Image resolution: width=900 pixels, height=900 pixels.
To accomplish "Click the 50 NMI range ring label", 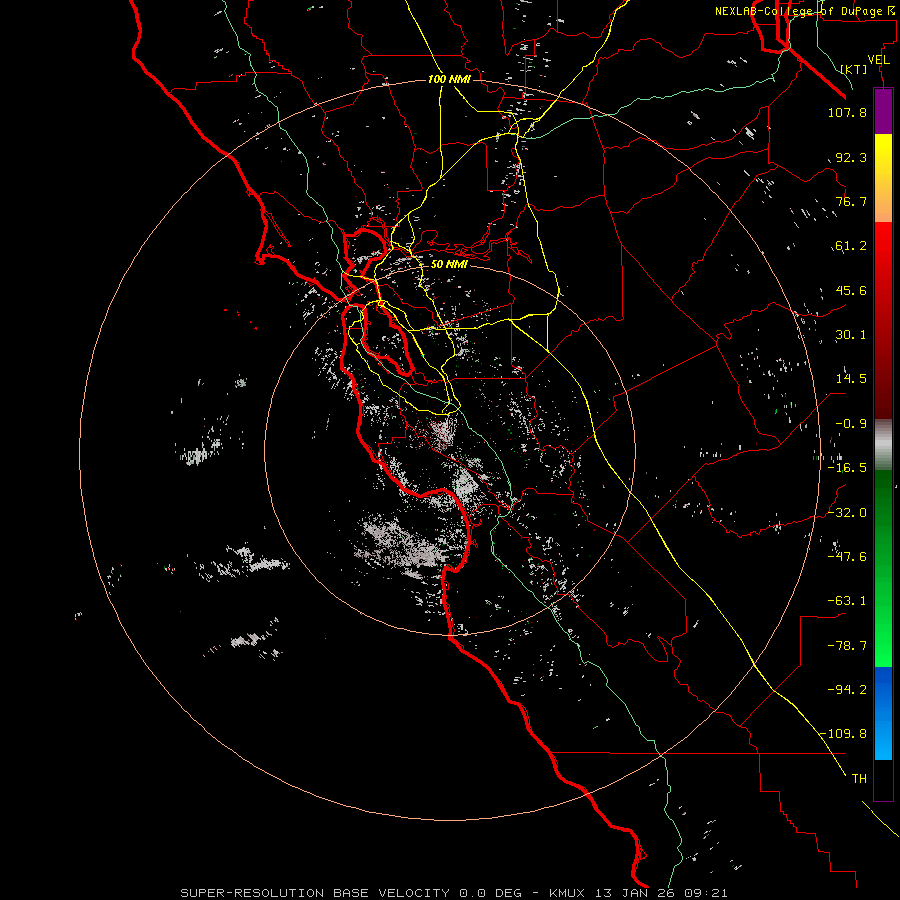I will pos(449,265).
